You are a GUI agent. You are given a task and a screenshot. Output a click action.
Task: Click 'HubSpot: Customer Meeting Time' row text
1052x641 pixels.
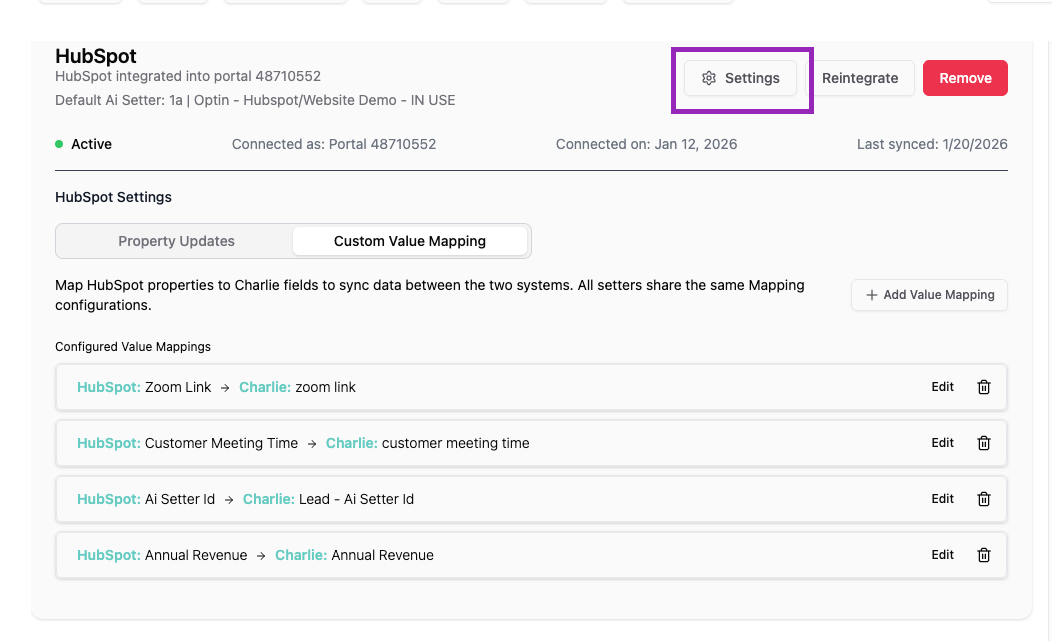coord(187,443)
